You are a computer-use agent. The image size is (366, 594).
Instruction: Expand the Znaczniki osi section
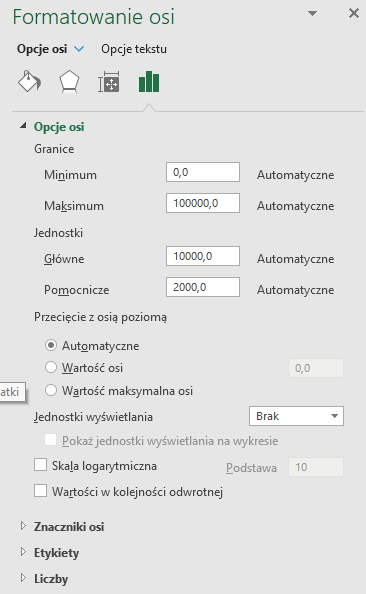(23, 526)
